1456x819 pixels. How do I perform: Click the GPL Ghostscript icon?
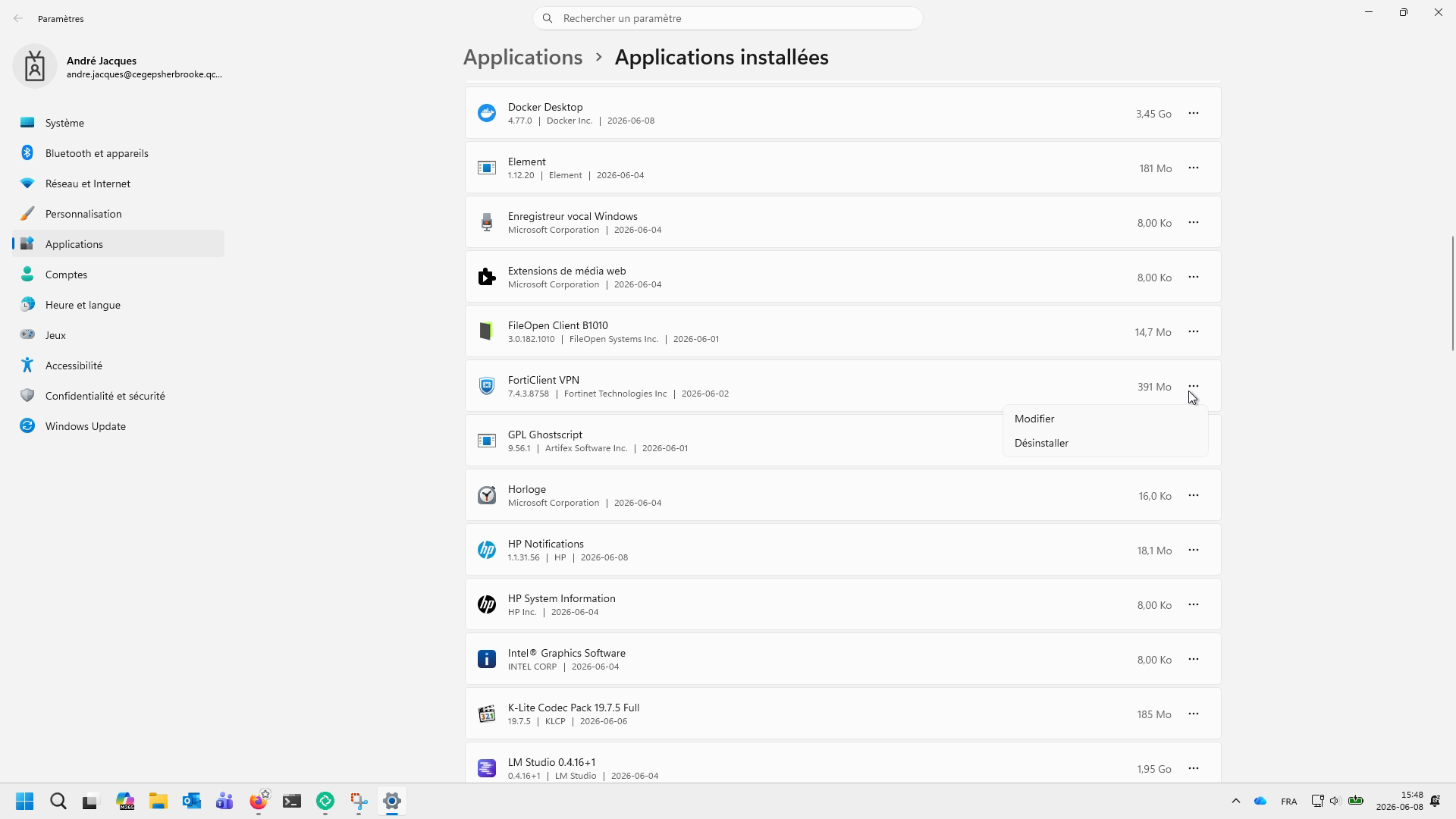[487, 441]
